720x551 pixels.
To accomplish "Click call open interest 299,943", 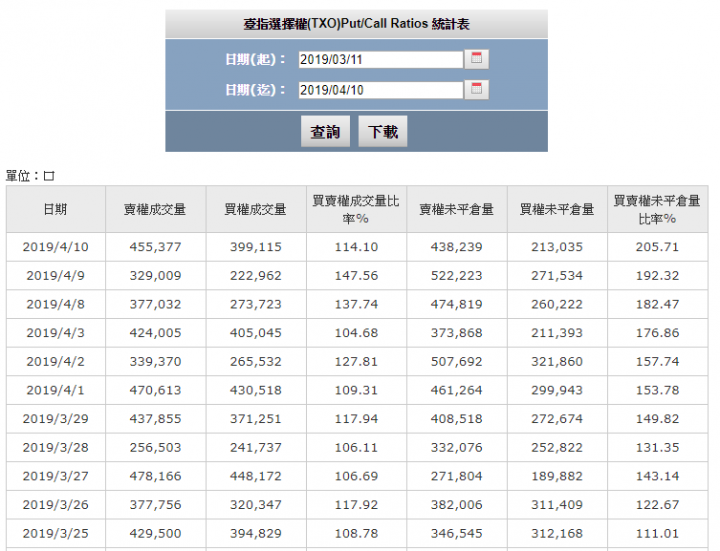I will tap(557, 390).
